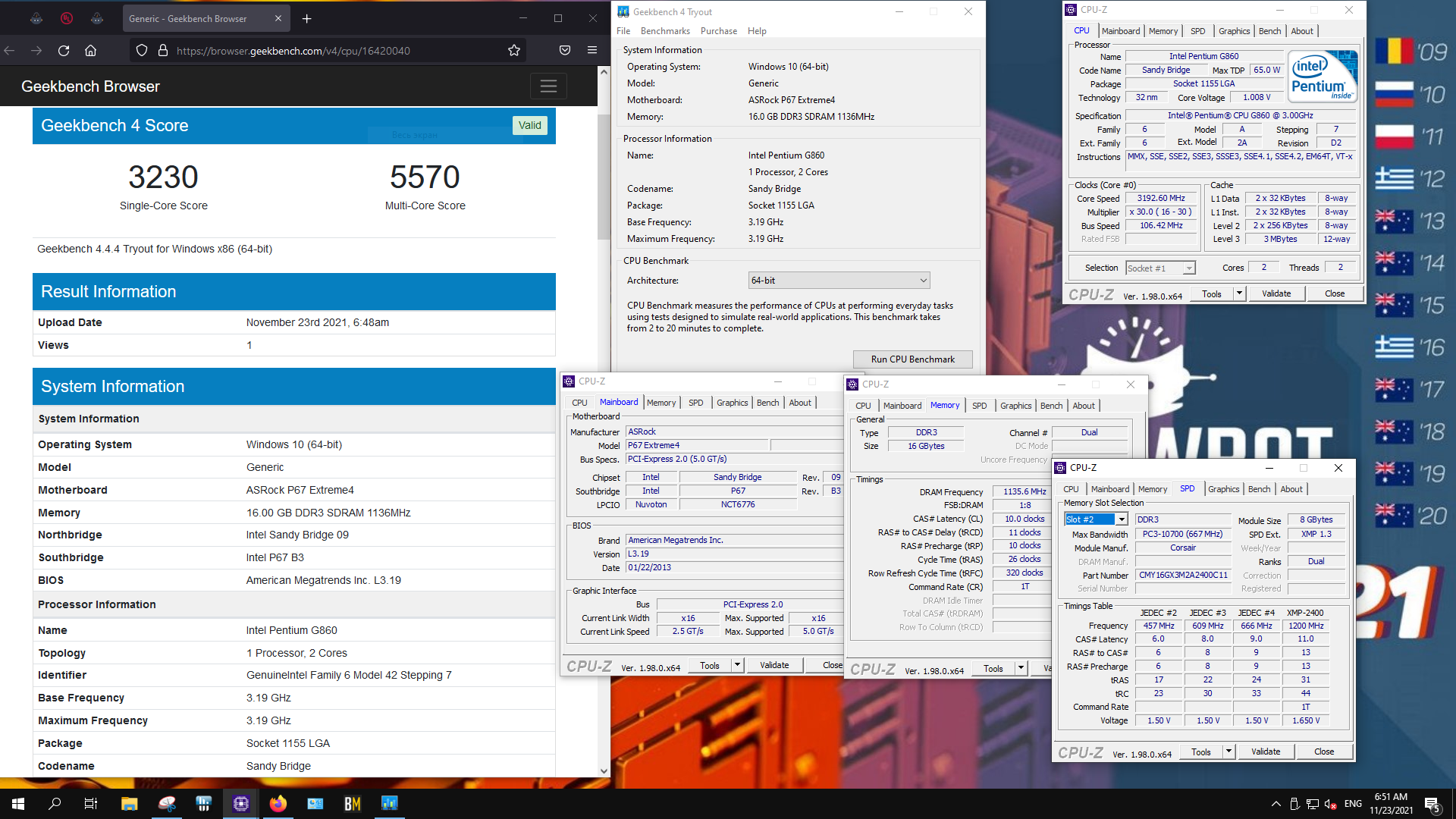Click the CMY16GX3M2A2400C11 part number field
The height and width of the screenshot is (819, 1456).
pos(1183,575)
